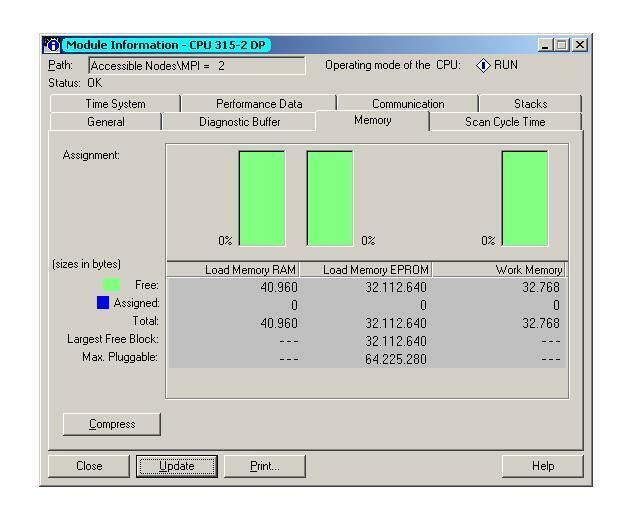Click the (sizes in bytes) note
The image size is (628, 532).
(86, 264)
